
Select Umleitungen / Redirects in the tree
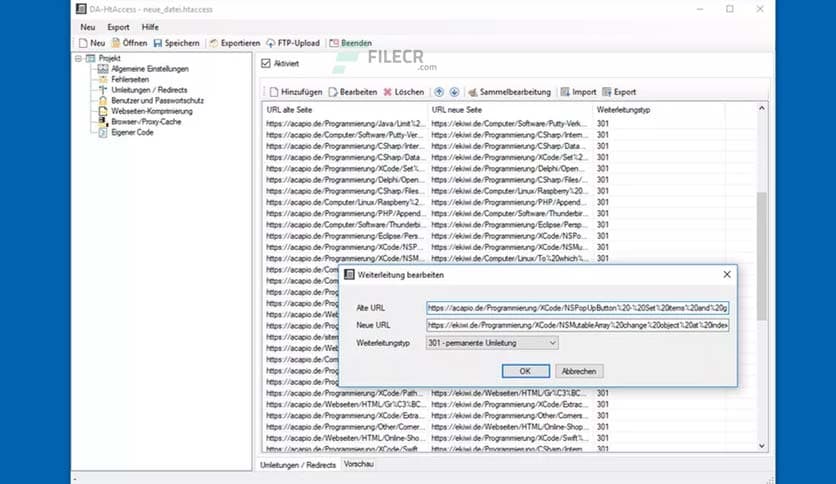[x=149, y=90]
